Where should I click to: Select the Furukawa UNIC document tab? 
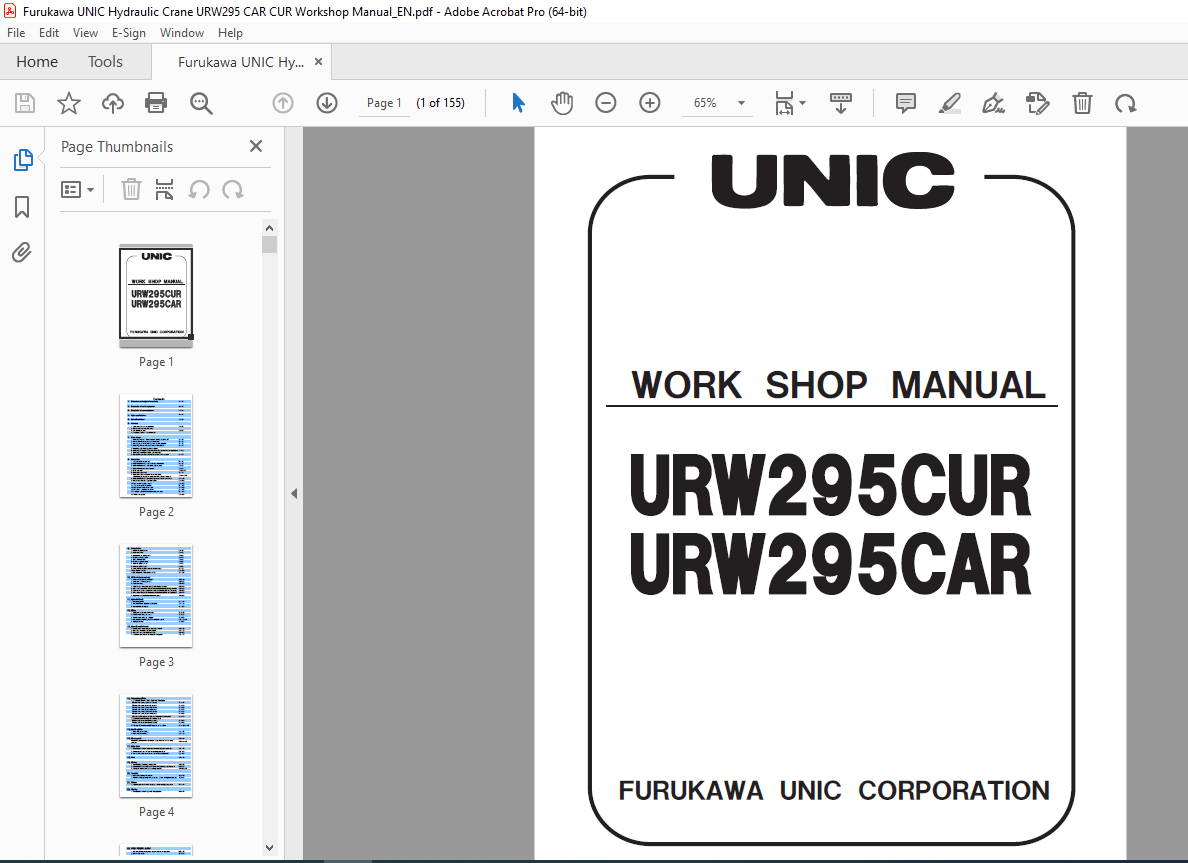click(x=241, y=62)
